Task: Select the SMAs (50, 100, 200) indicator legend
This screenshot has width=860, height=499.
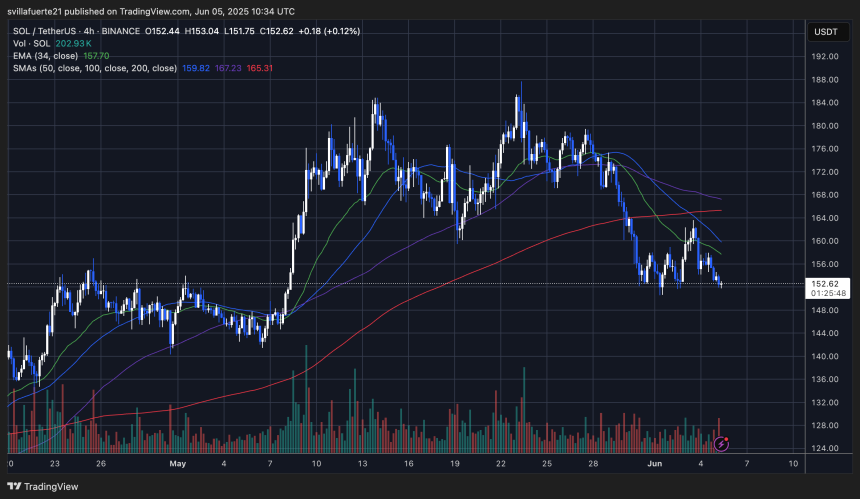Action: click(95, 68)
